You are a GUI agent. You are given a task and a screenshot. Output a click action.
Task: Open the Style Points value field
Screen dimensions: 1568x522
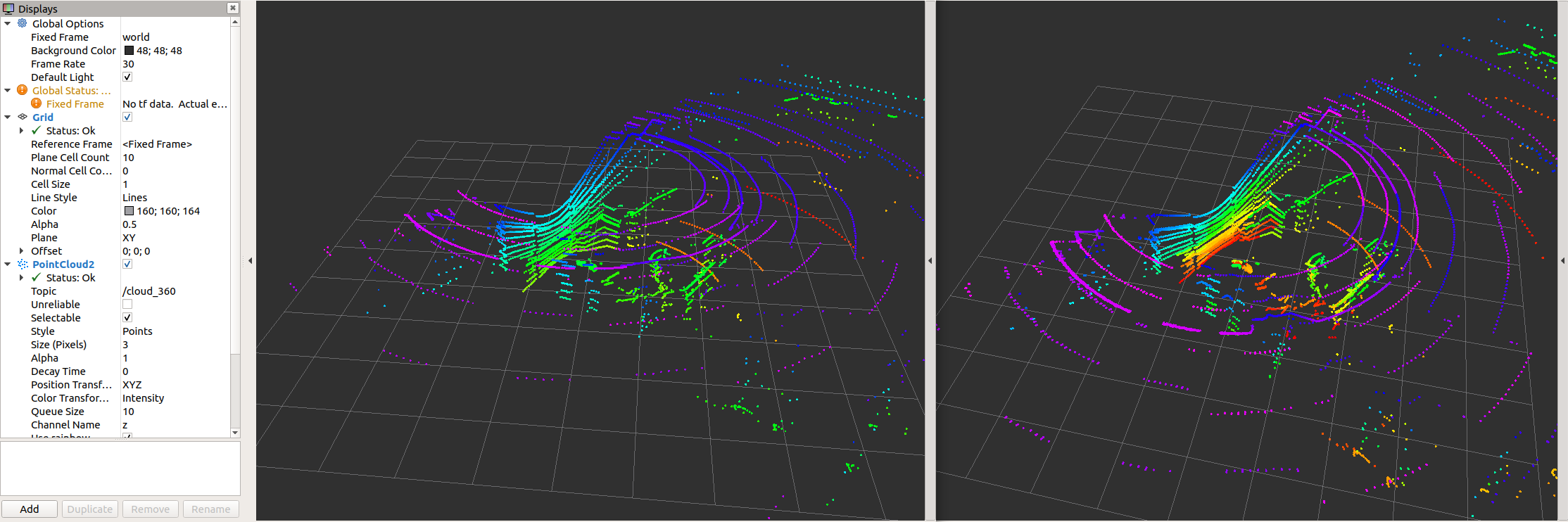tap(138, 331)
